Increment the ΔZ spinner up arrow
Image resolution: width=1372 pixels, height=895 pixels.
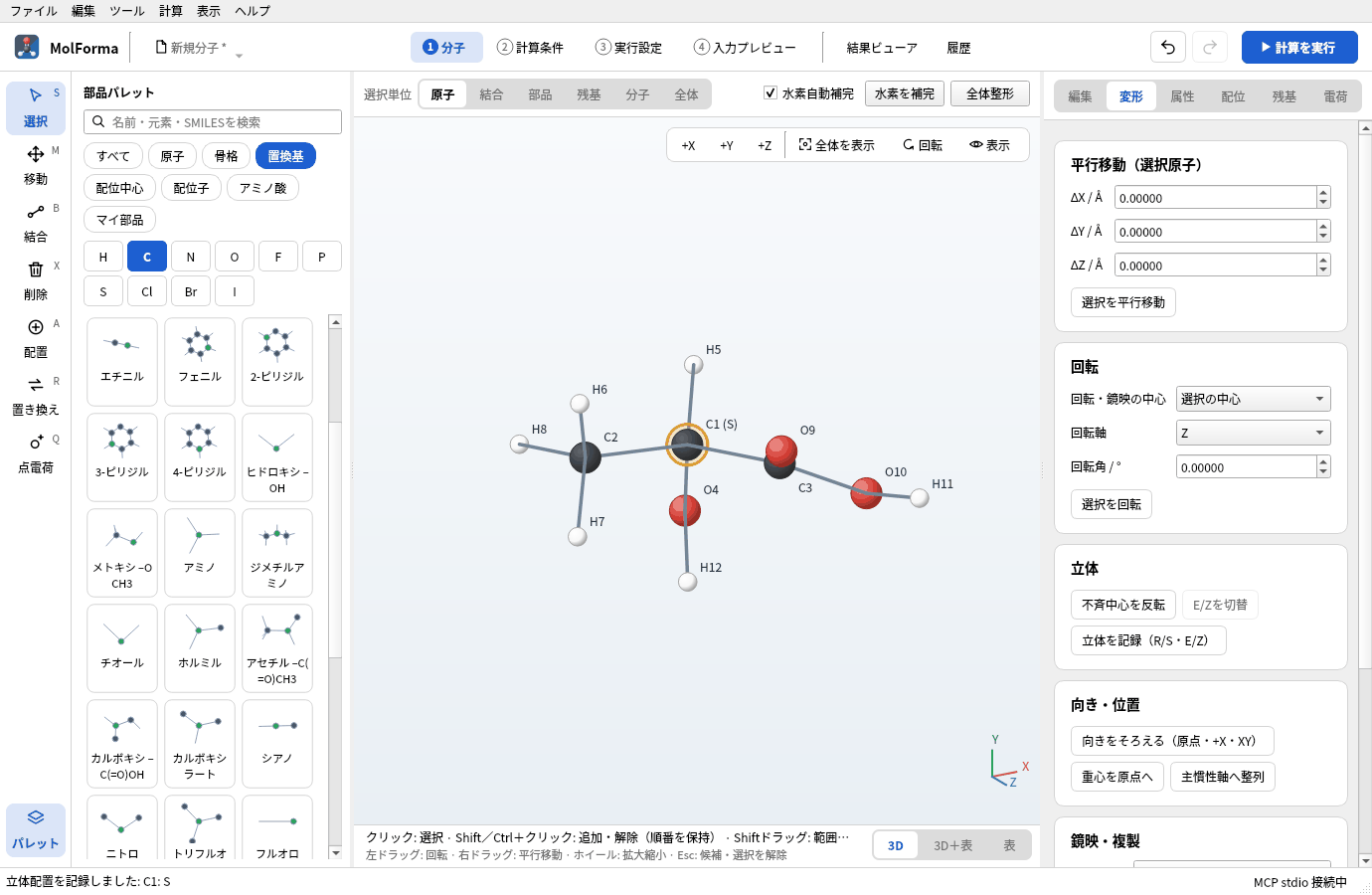pyautogui.click(x=1323, y=260)
